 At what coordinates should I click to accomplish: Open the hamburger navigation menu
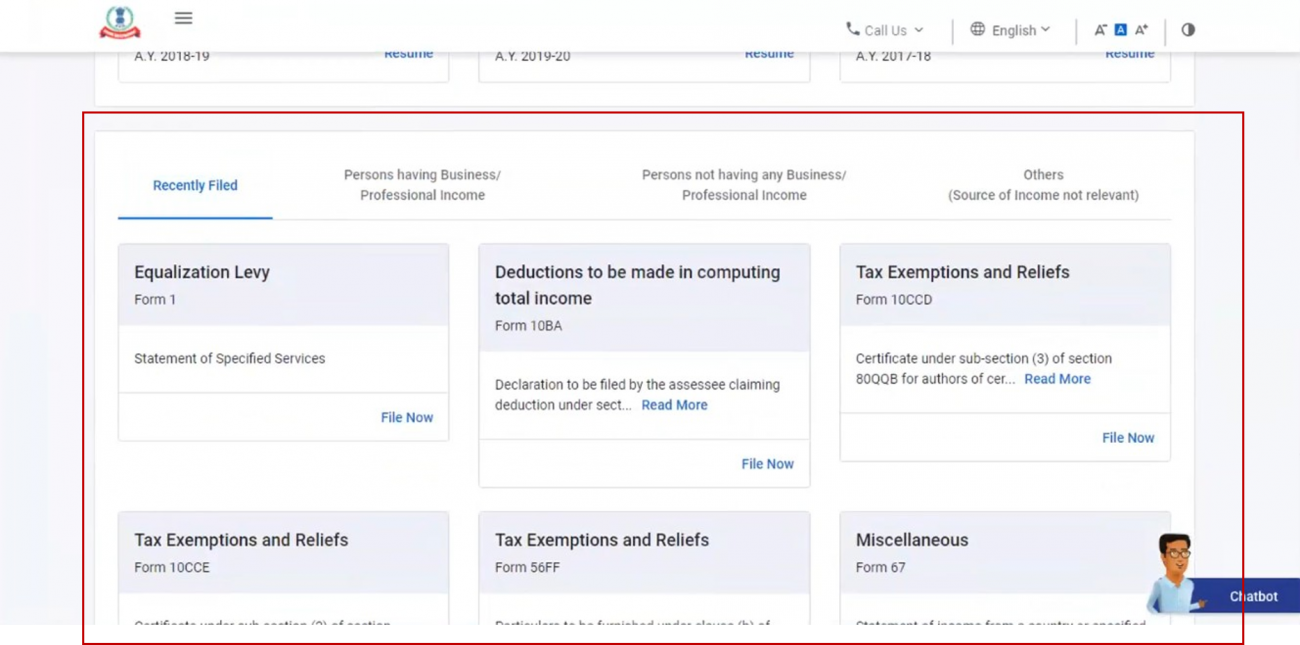click(x=183, y=17)
